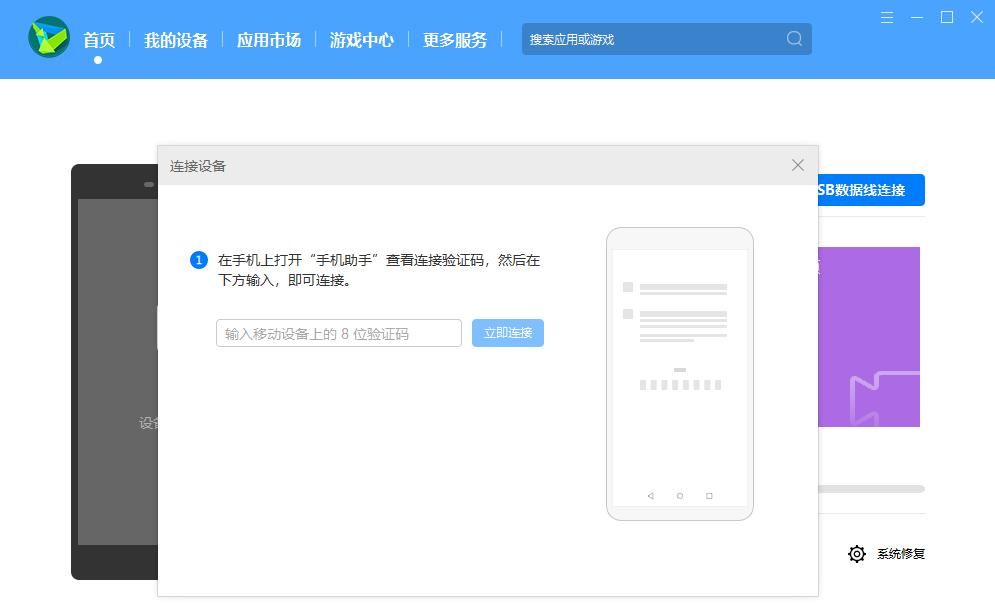Open 系统修复
The image size is (995, 604).
(x=899, y=553)
